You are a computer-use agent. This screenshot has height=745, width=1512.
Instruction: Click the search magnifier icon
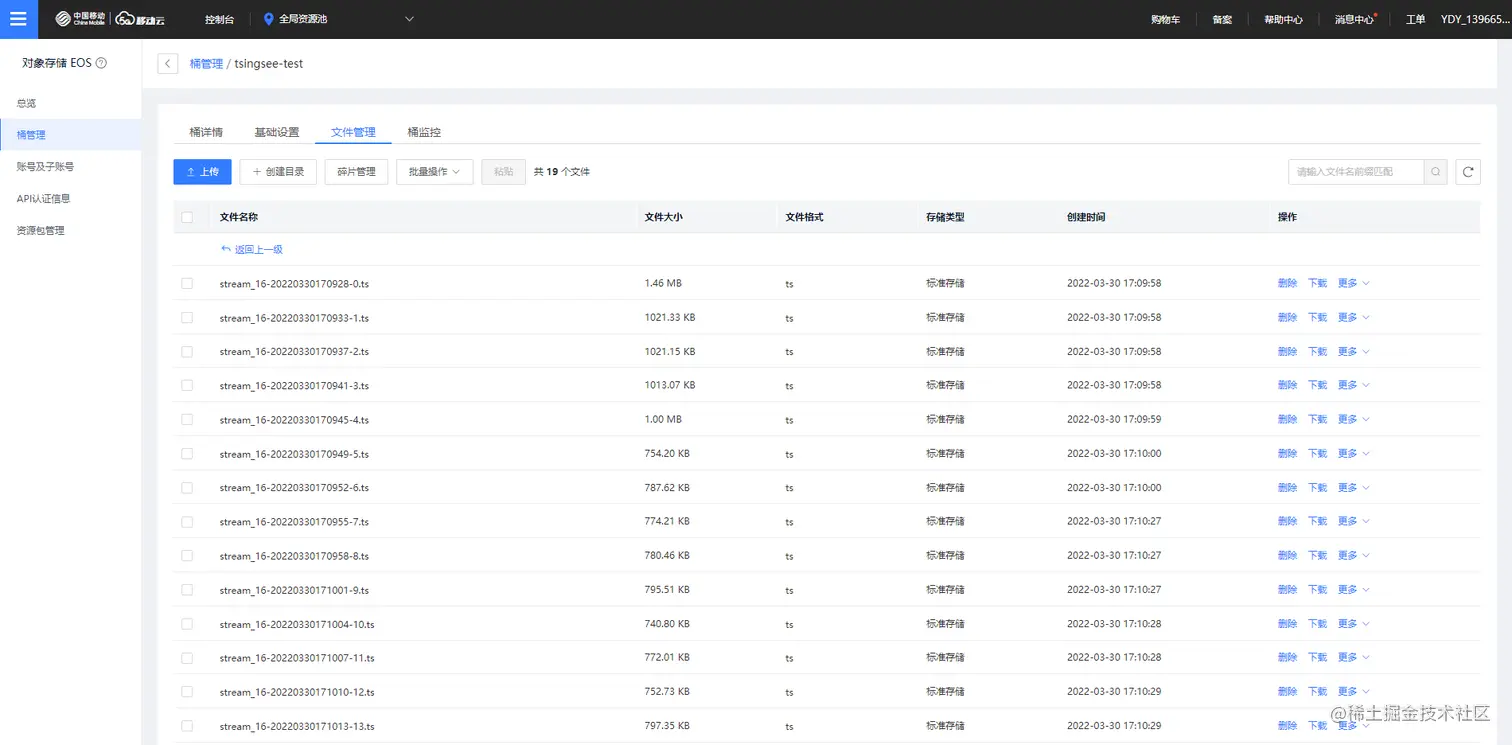(1435, 172)
